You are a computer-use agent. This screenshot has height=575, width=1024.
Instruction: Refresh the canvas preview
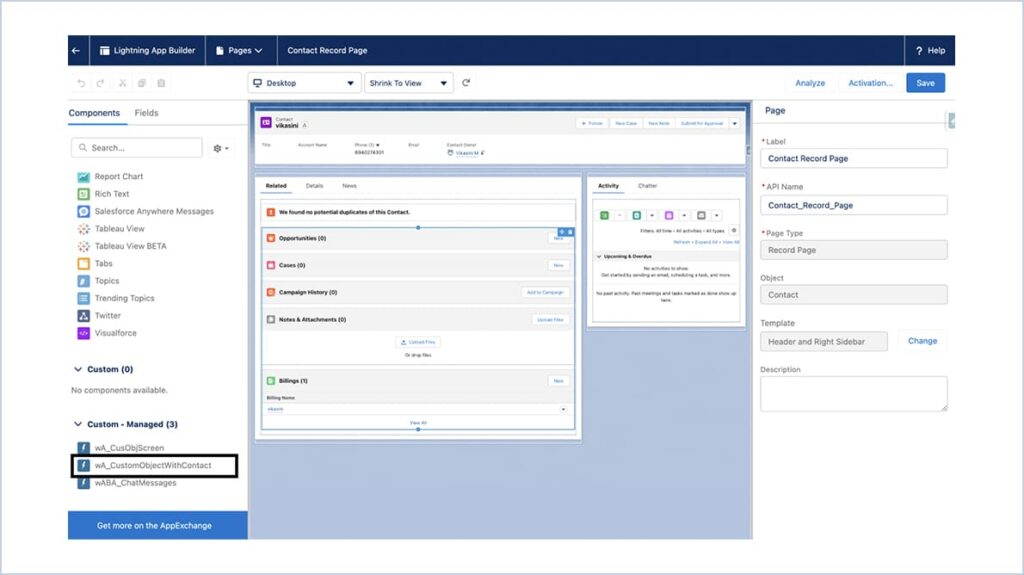(466, 83)
